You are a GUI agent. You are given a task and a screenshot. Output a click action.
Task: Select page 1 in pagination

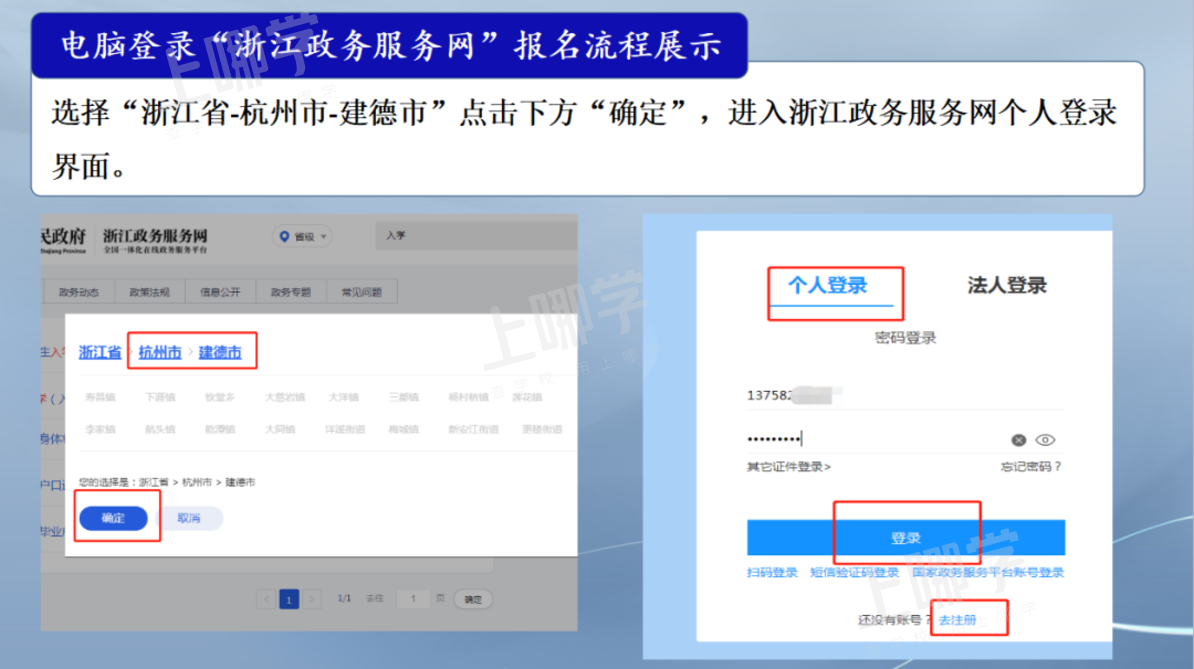click(289, 599)
